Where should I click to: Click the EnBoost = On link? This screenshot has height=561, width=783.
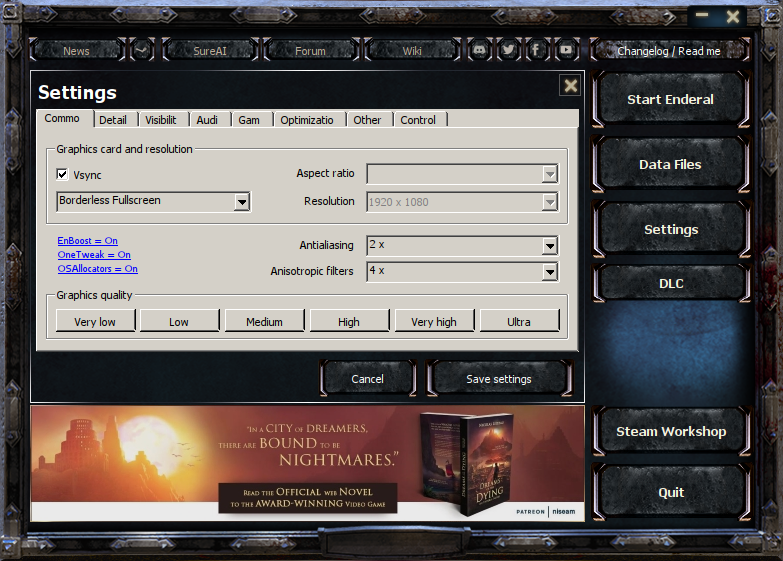87,241
